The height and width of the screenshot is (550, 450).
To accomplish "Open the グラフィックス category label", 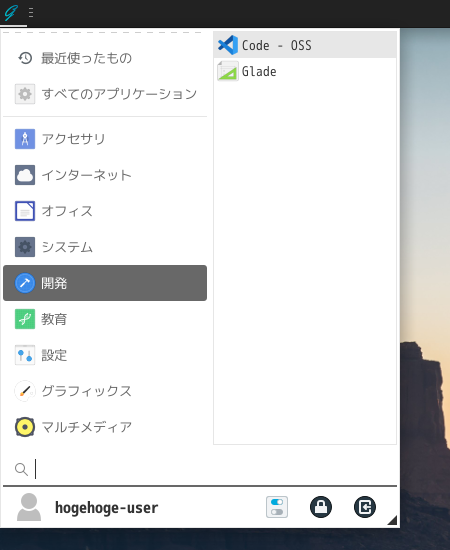I will point(87,391).
